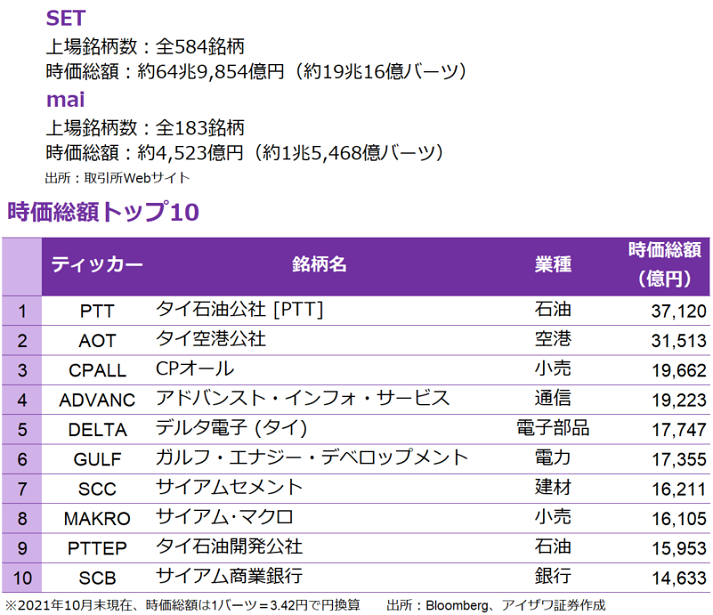Click company name サイアム･マクロ

click(224, 517)
